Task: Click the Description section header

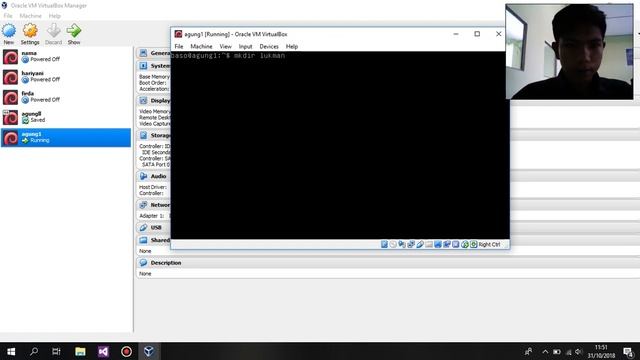Action: (166, 263)
